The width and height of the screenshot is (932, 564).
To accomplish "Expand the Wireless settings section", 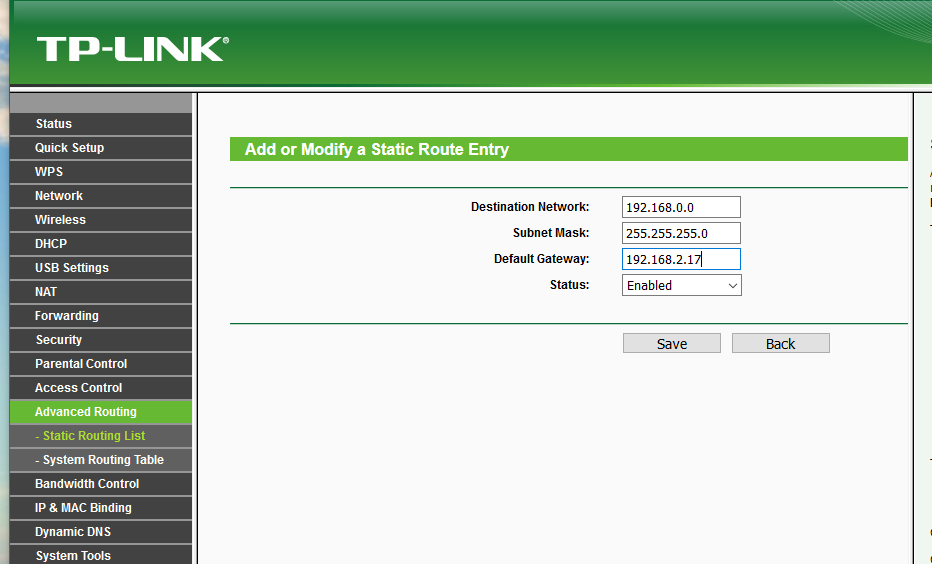I will point(101,220).
